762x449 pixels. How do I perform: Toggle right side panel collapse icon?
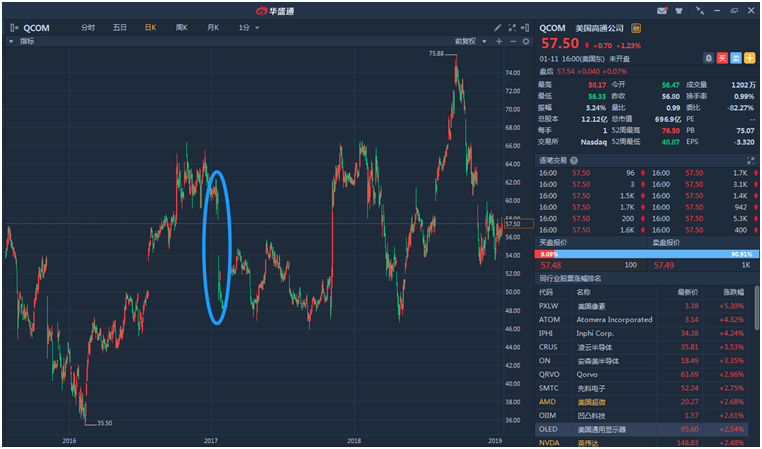526,27
